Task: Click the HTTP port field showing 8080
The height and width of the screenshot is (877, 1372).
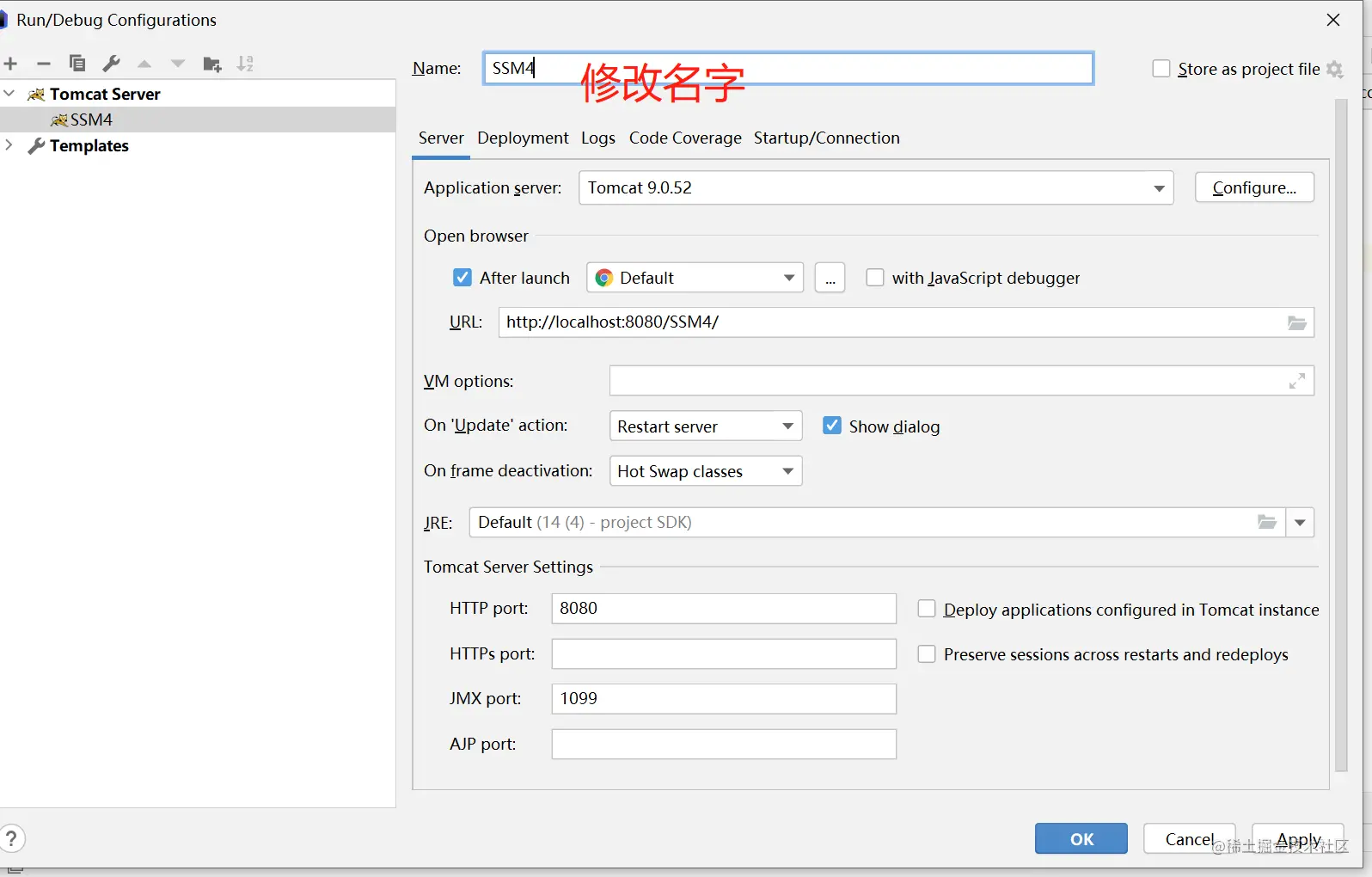Action: 724,609
